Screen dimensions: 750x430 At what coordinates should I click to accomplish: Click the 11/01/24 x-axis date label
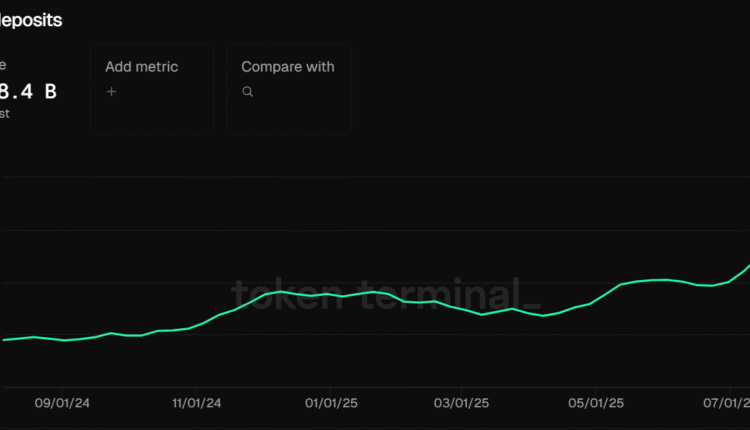196,403
